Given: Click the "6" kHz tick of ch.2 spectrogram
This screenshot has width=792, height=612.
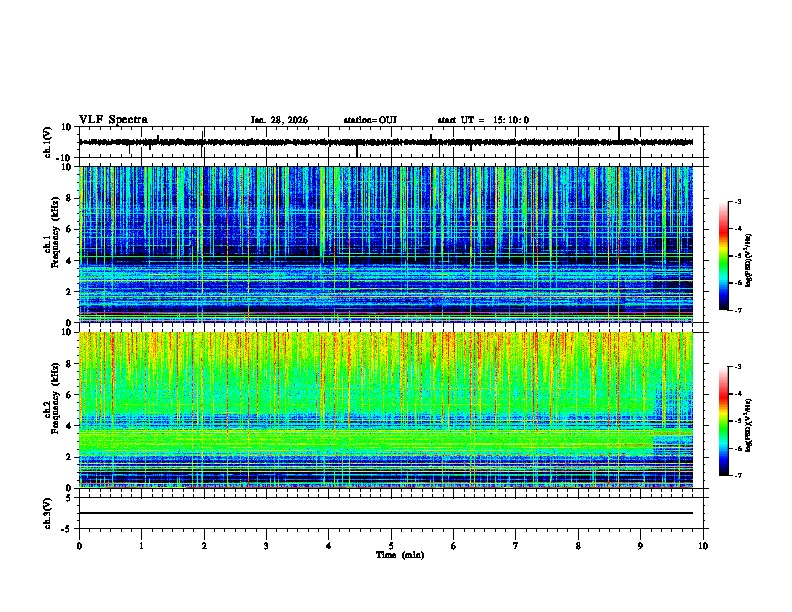Looking at the screenshot, I should pyautogui.click(x=69, y=394).
